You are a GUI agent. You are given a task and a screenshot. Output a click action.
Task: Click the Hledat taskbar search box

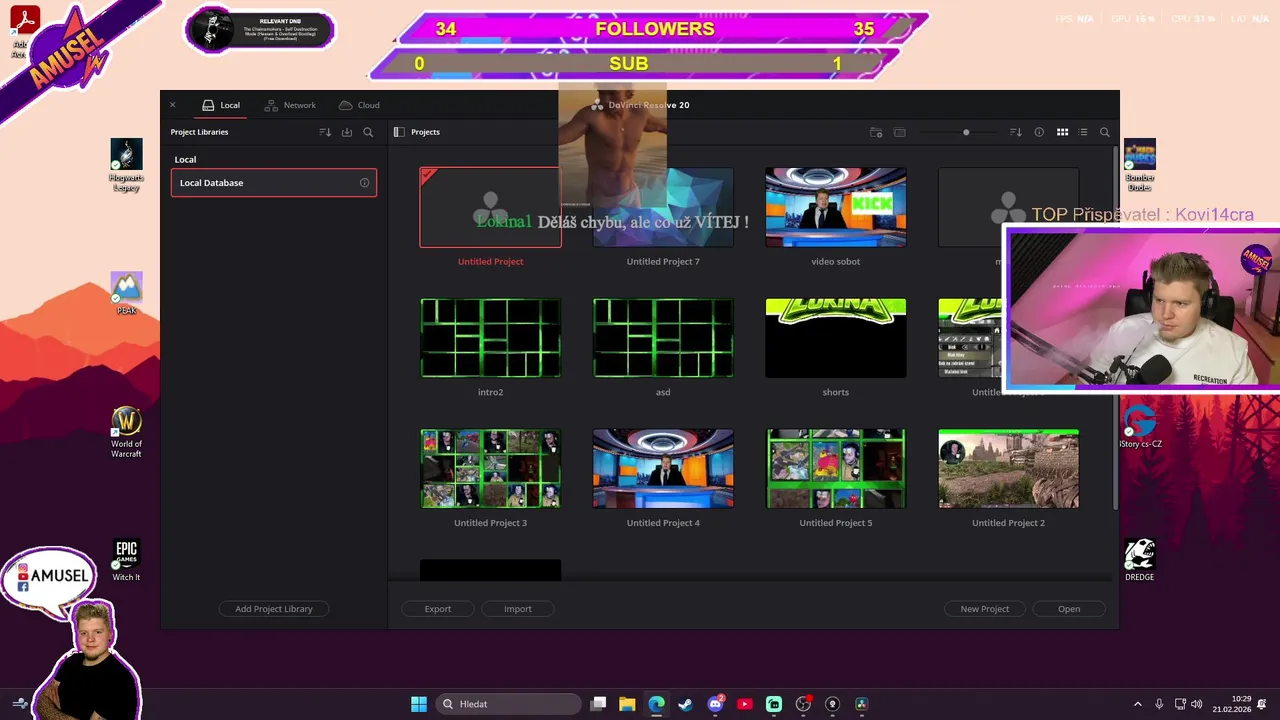click(x=509, y=704)
